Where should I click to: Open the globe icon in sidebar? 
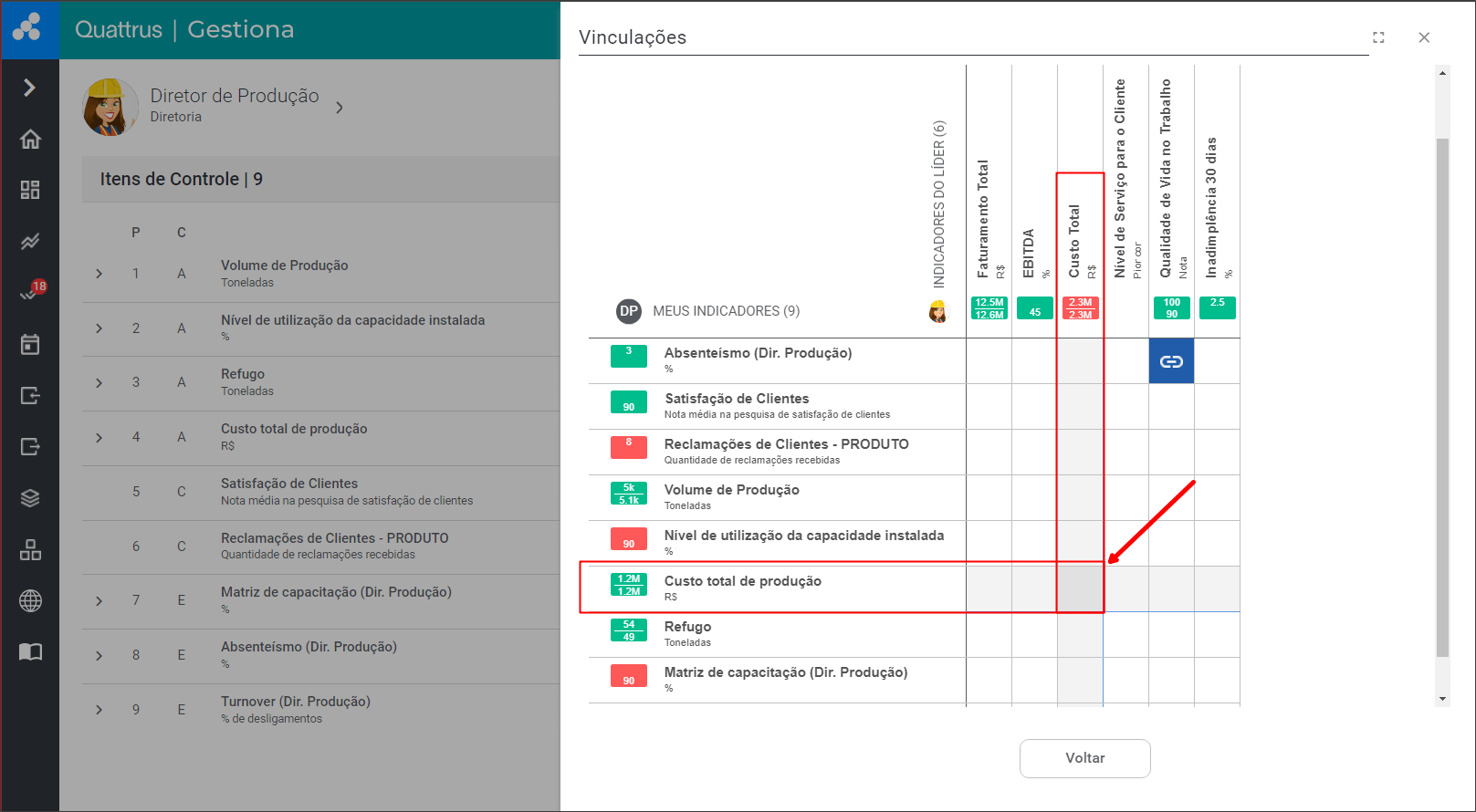pos(30,600)
